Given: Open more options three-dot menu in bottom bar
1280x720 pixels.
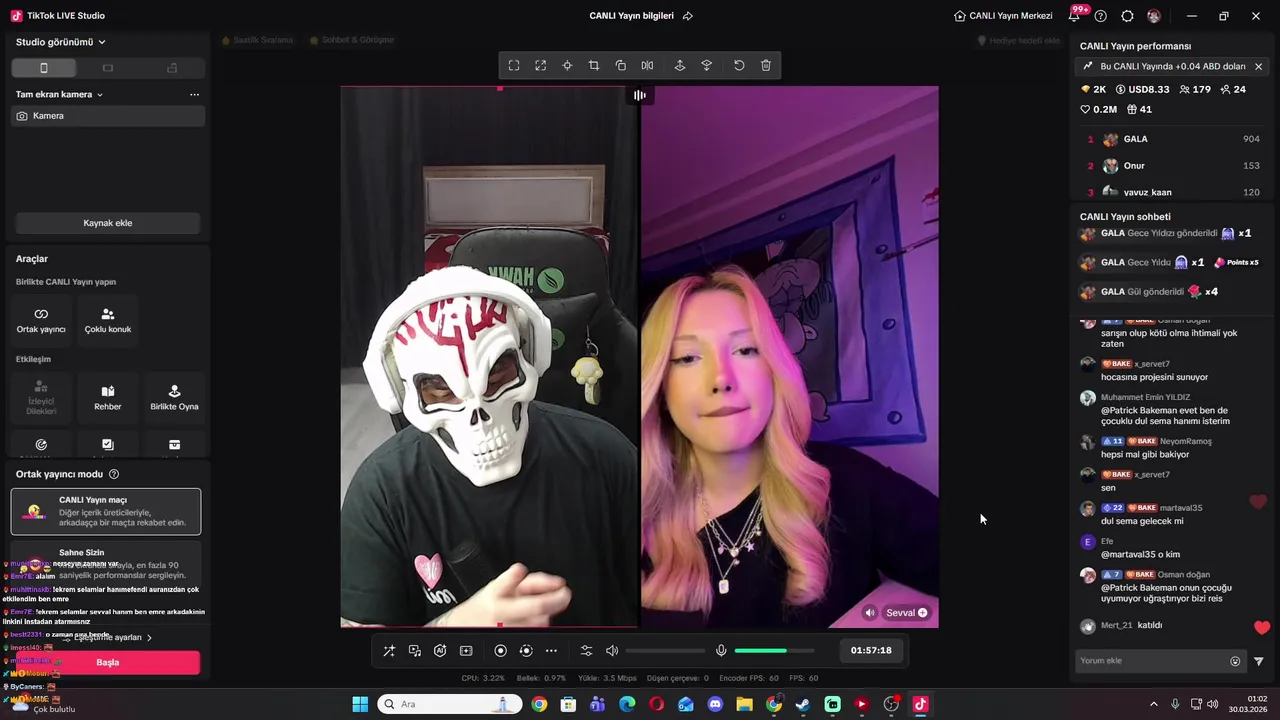Looking at the screenshot, I should (x=551, y=651).
